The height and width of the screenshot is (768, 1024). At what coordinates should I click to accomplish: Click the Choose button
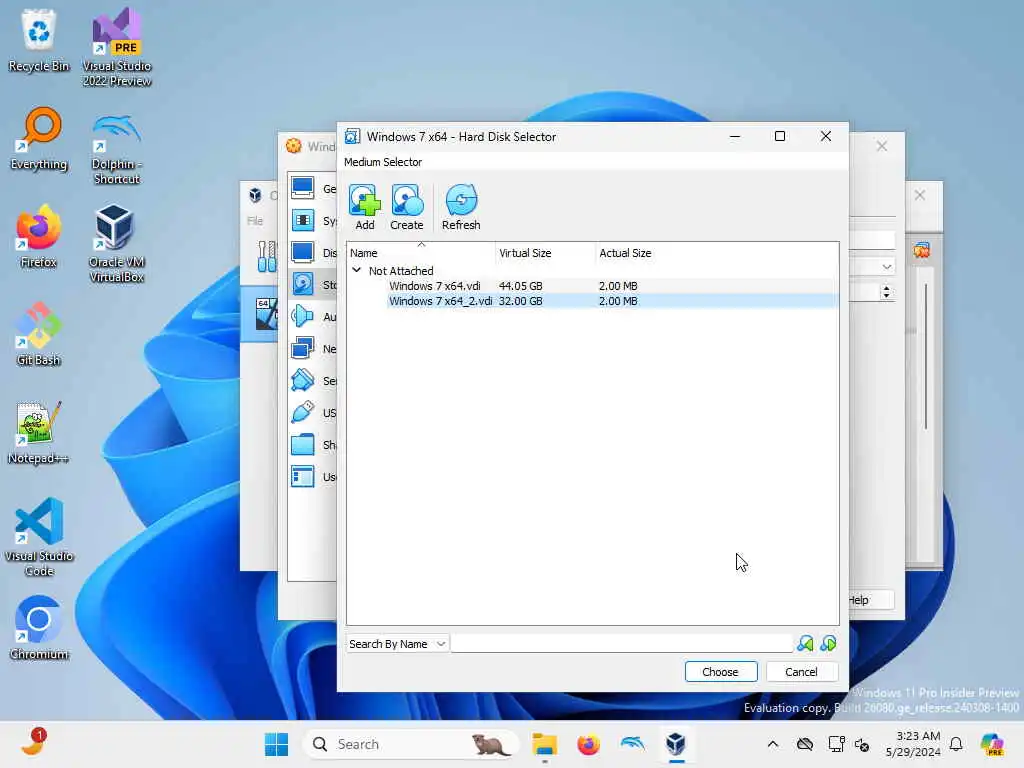[x=721, y=672]
